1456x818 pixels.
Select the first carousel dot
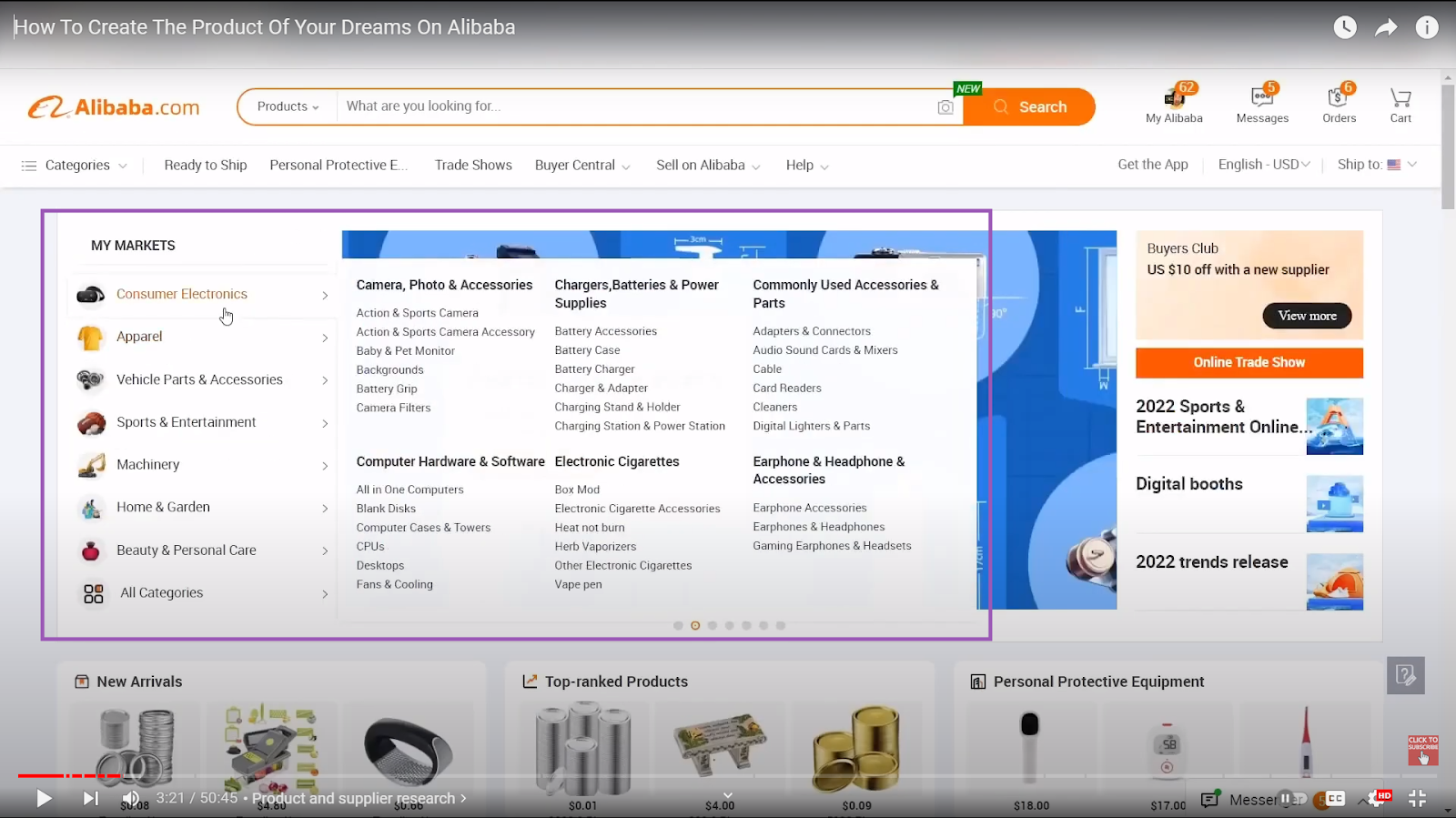click(678, 625)
